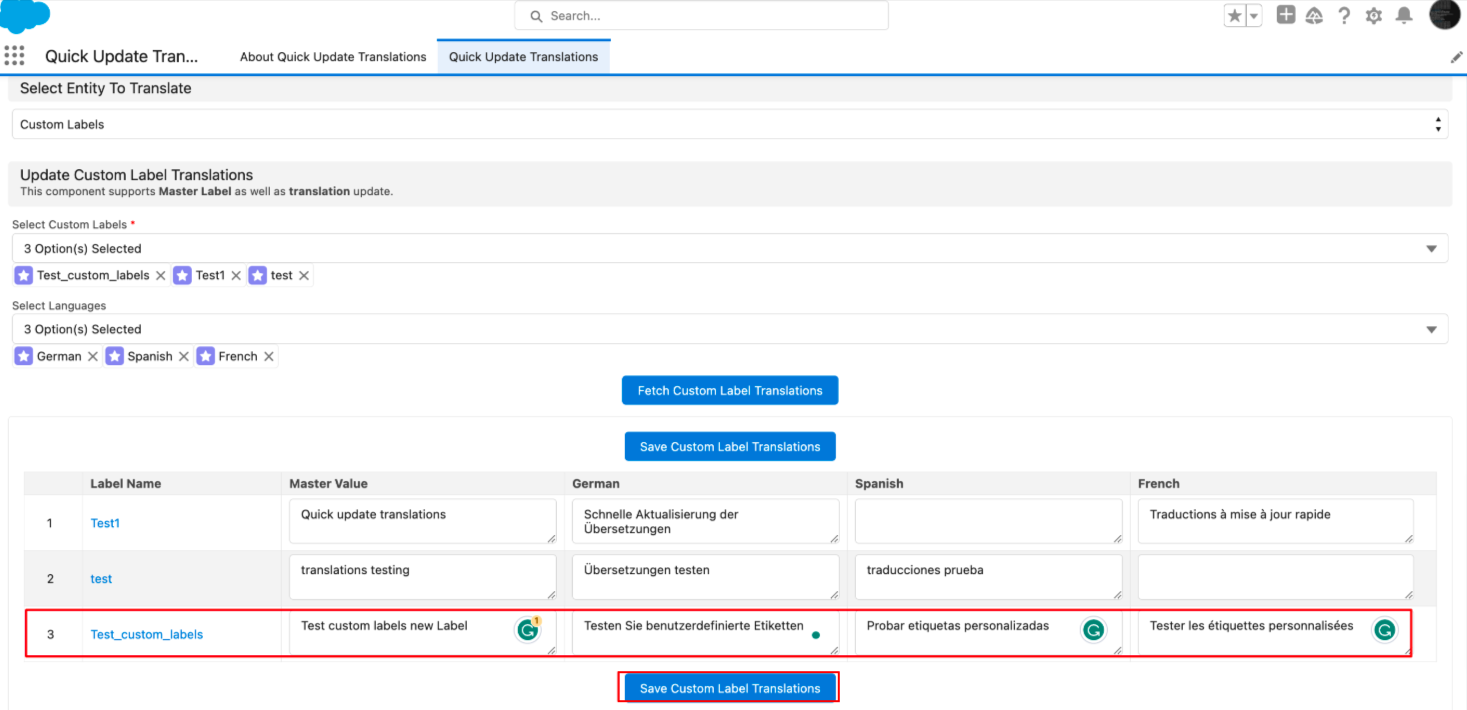1467x710 pixels.
Task: Open the App Launcher grid icon
Action: pyautogui.click(x=14, y=56)
